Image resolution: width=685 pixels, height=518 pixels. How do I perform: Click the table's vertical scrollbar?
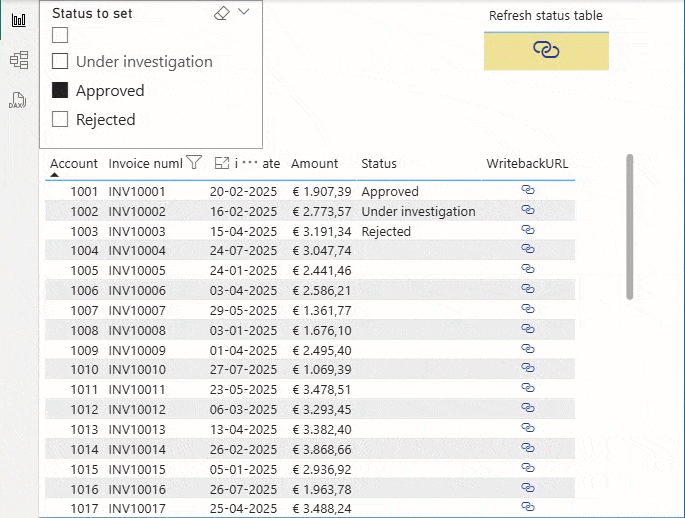[629, 225]
